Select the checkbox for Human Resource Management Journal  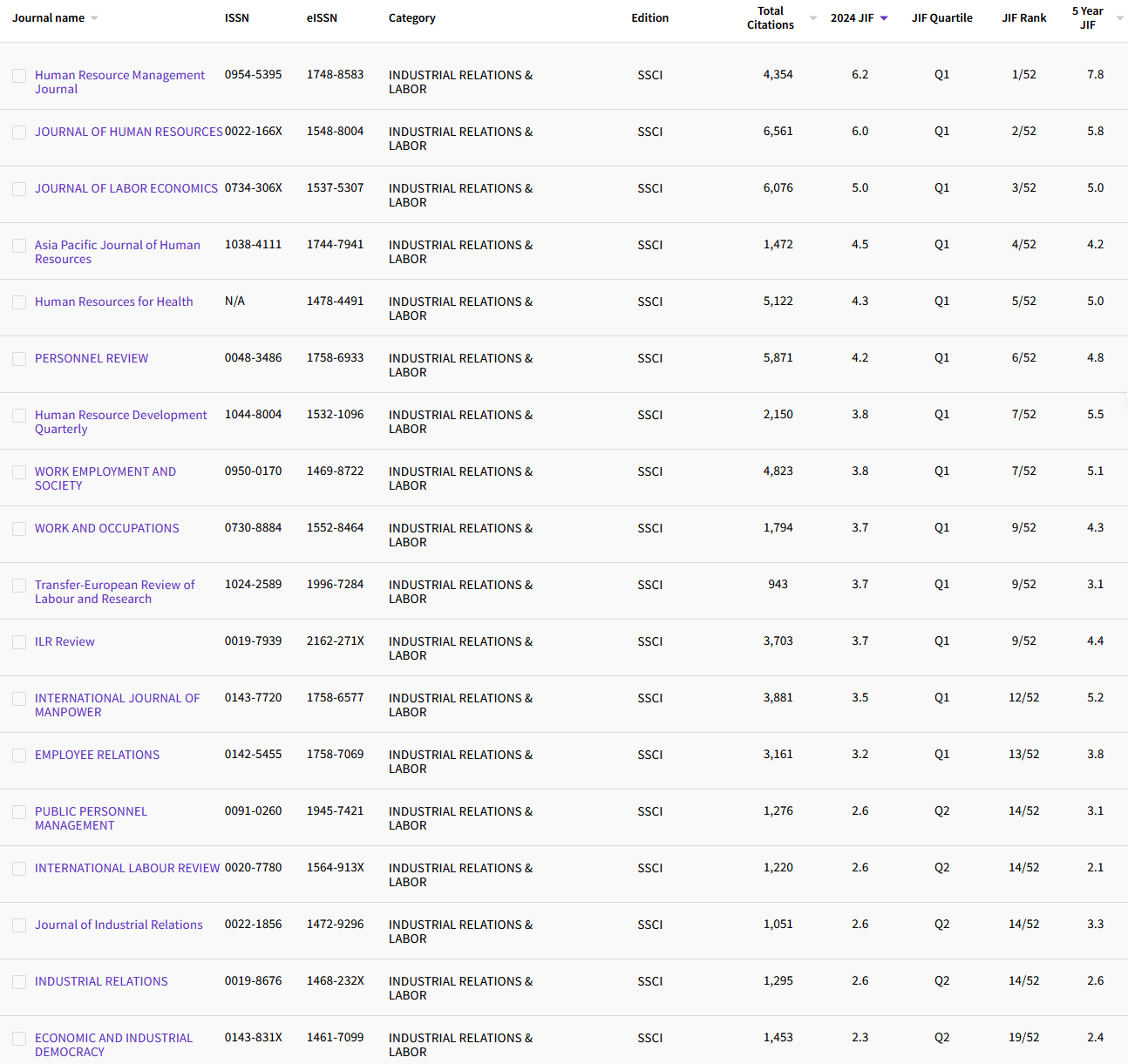pos(19,76)
